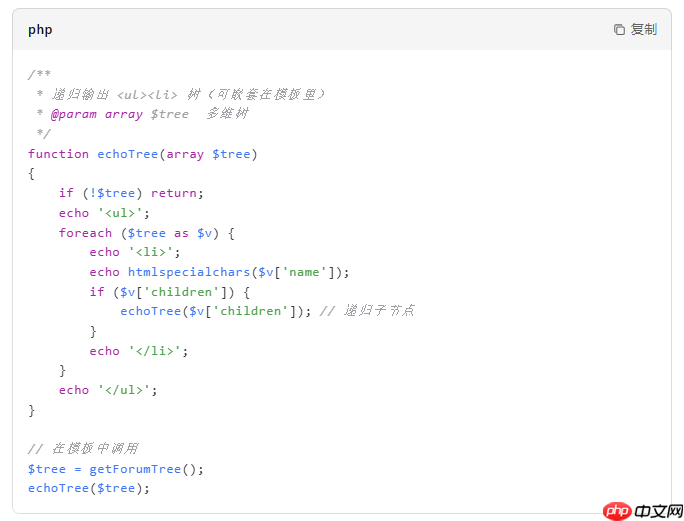Screen dimensions: 684x521
Task: Click the docblock opening '/**'
Action: [x=39, y=74]
